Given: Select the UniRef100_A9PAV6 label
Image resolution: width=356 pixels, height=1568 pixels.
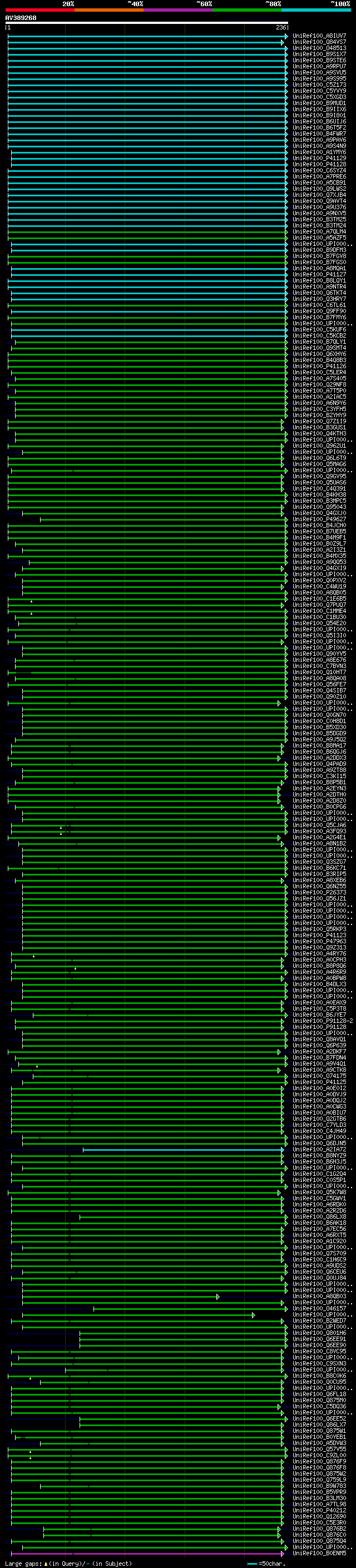Looking at the screenshot, I should [x=319, y=140].
